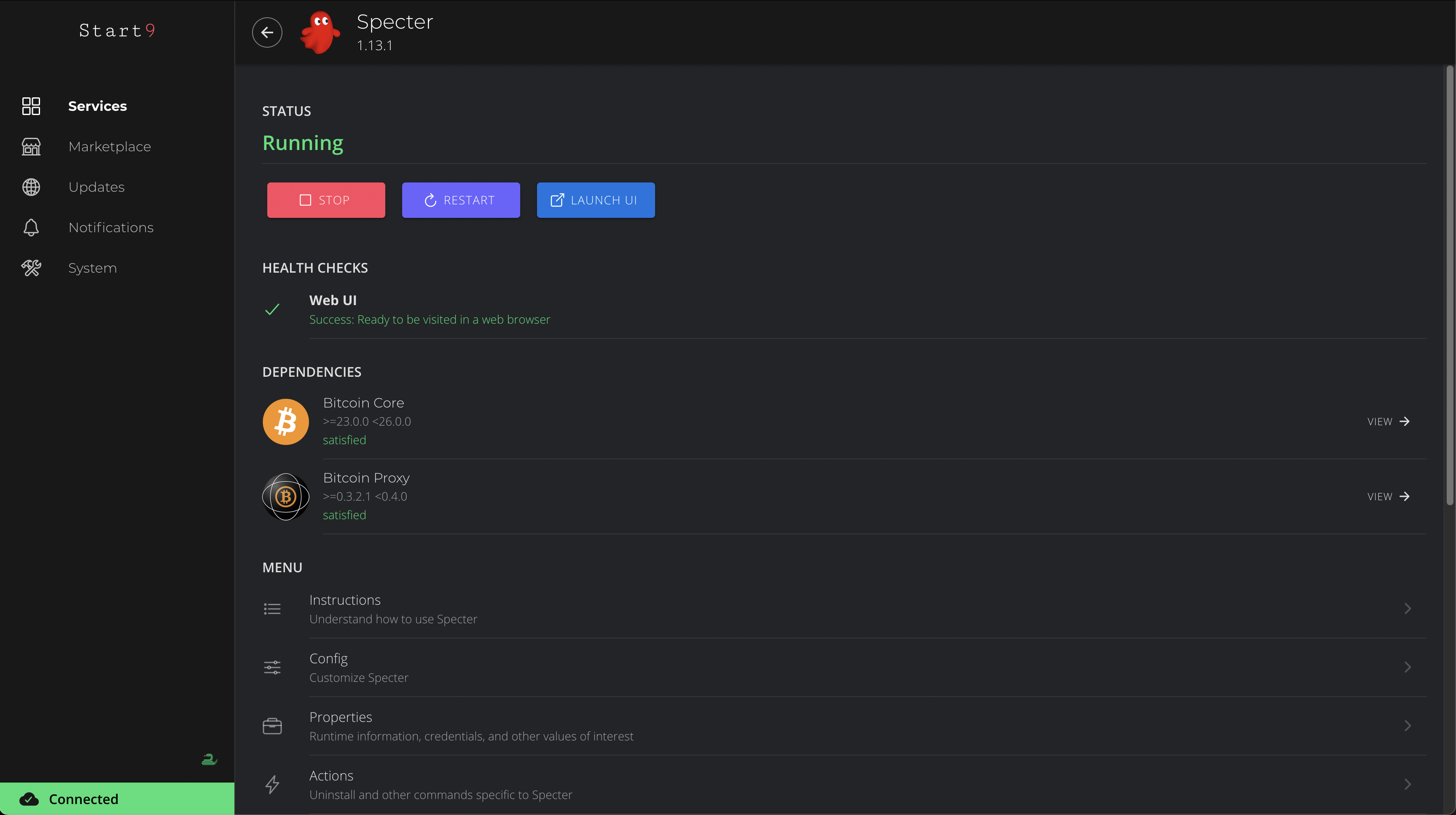Expand the Instructions menu chevron
This screenshot has height=815, width=1456.
tap(1408, 609)
